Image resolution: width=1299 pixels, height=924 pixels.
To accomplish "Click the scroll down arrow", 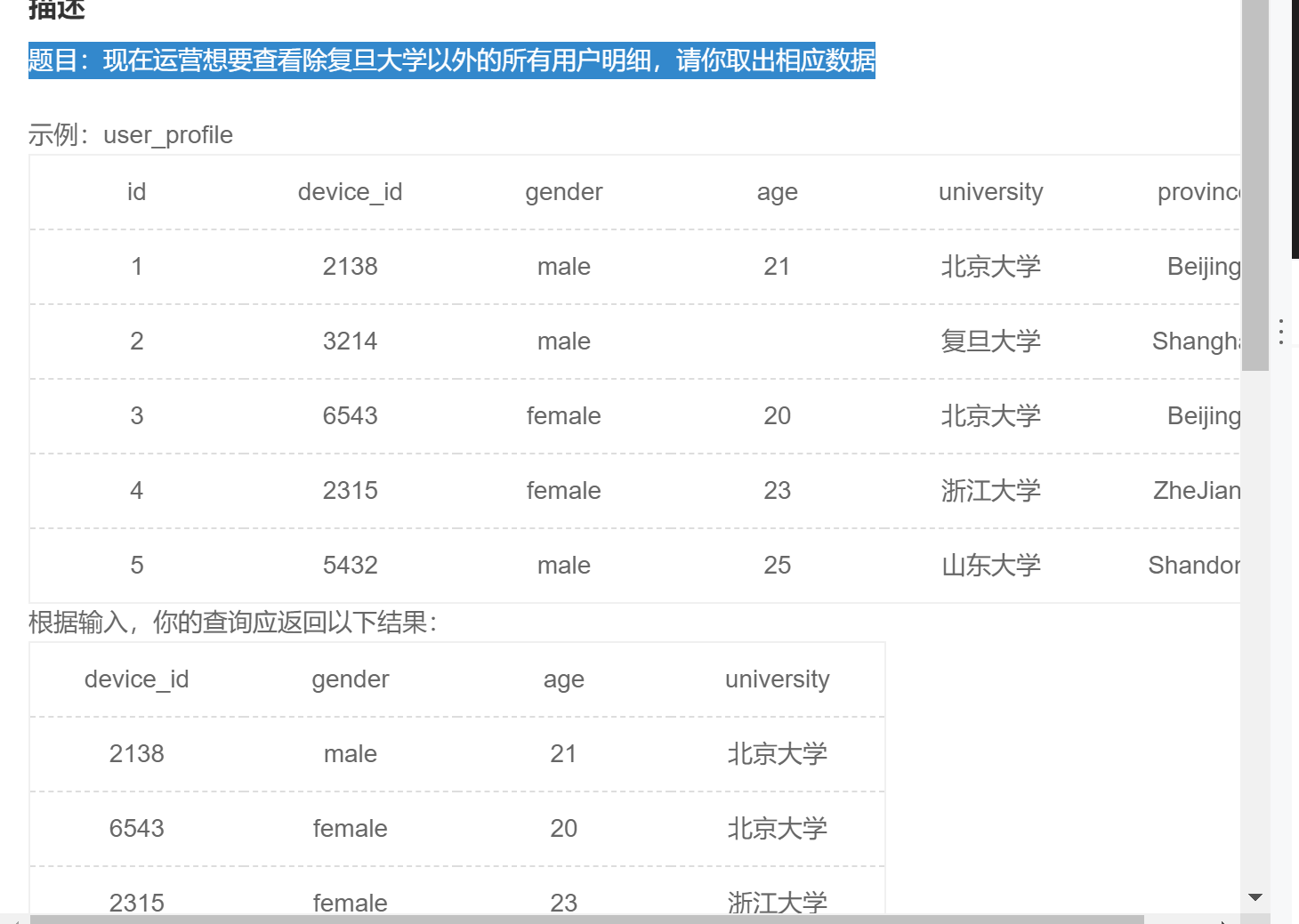I will (1255, 897).
